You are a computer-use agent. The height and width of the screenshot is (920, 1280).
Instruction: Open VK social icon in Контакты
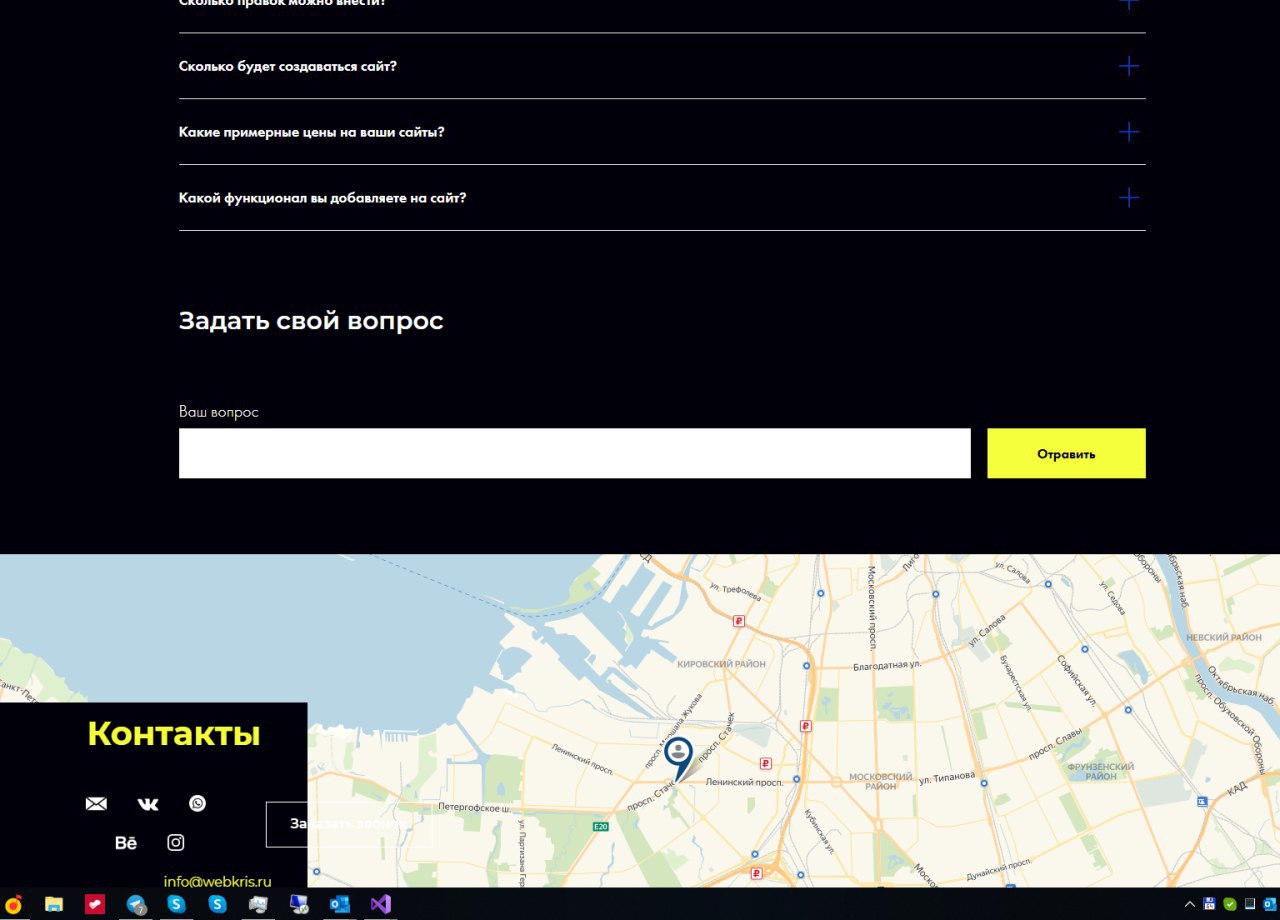tap(148, 804)
